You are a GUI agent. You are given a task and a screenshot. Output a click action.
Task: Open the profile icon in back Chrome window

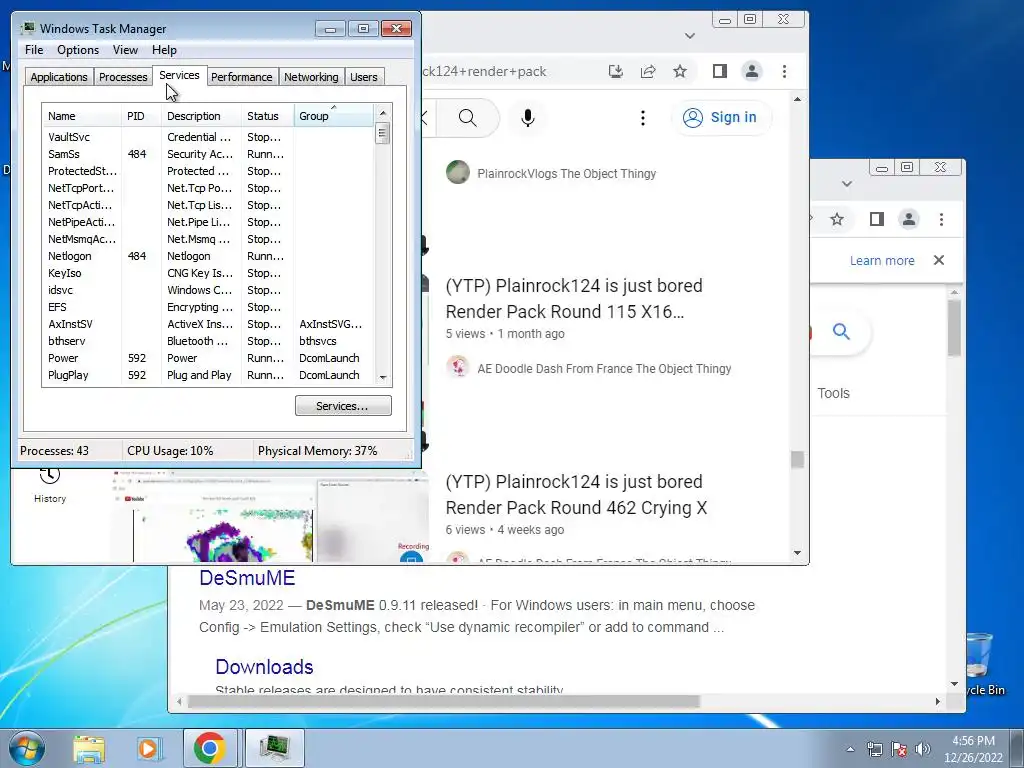[908, 219]
